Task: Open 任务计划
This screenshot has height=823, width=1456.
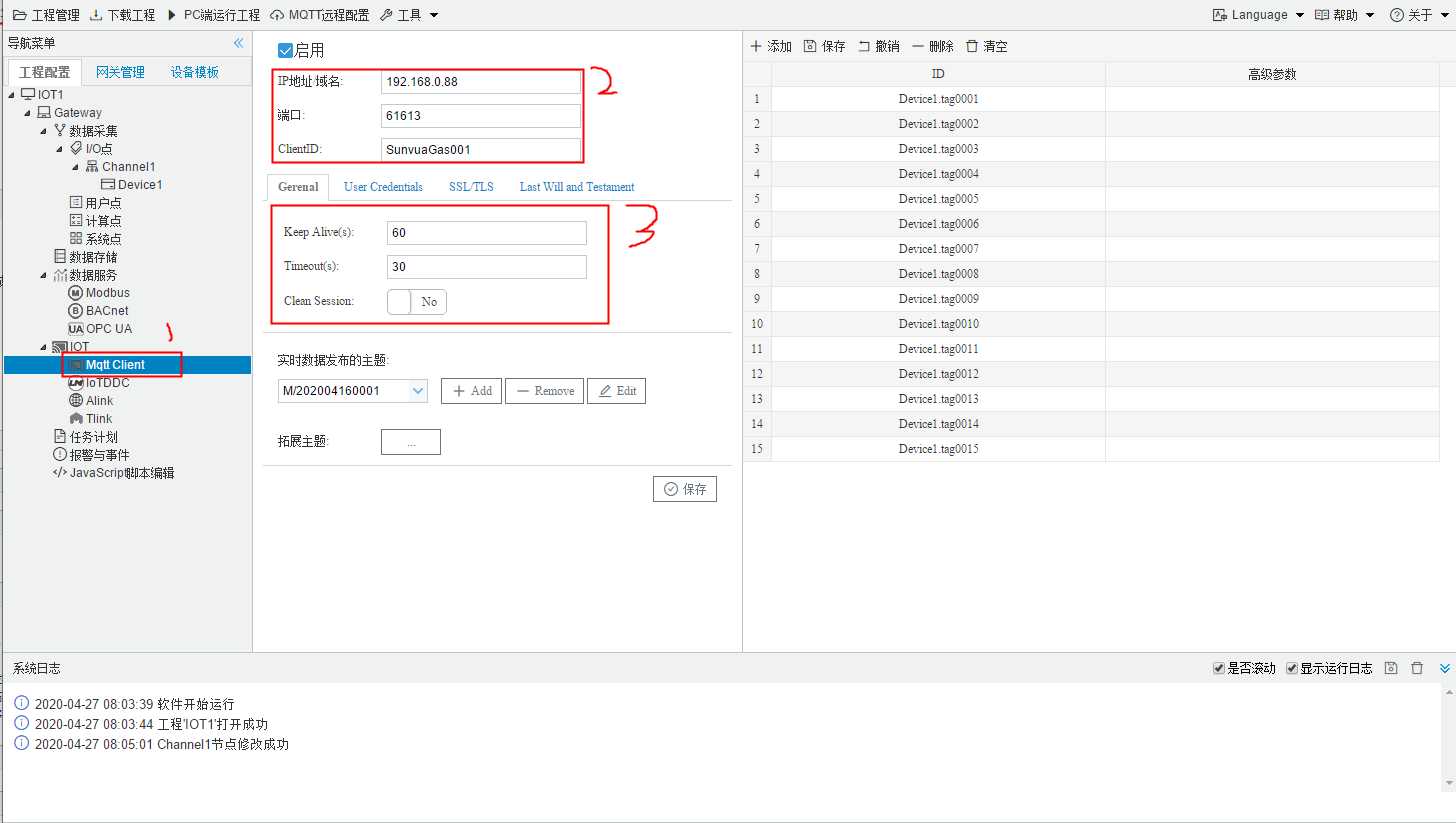Action: 85,437
